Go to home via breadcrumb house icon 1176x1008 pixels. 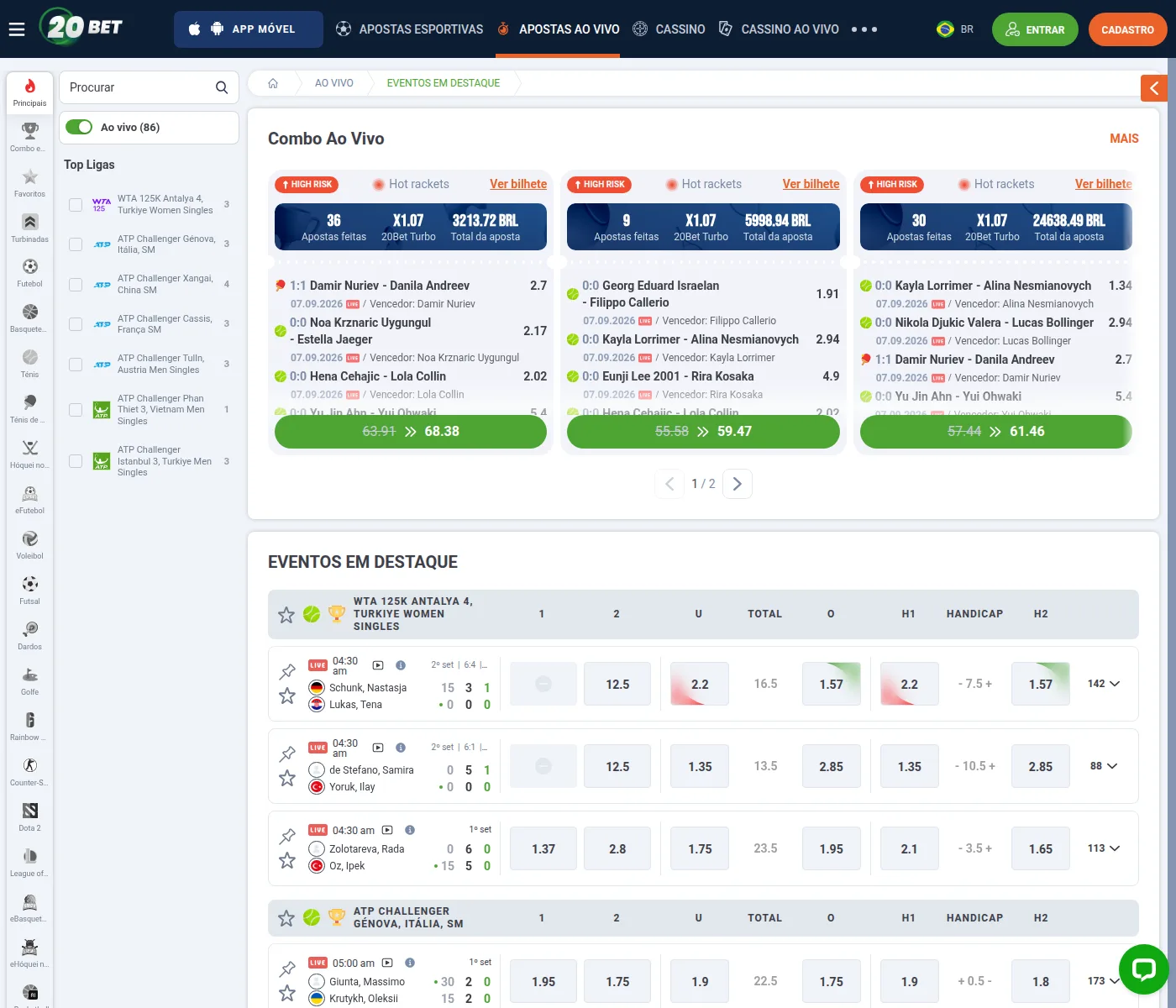(x=273, y=83)
